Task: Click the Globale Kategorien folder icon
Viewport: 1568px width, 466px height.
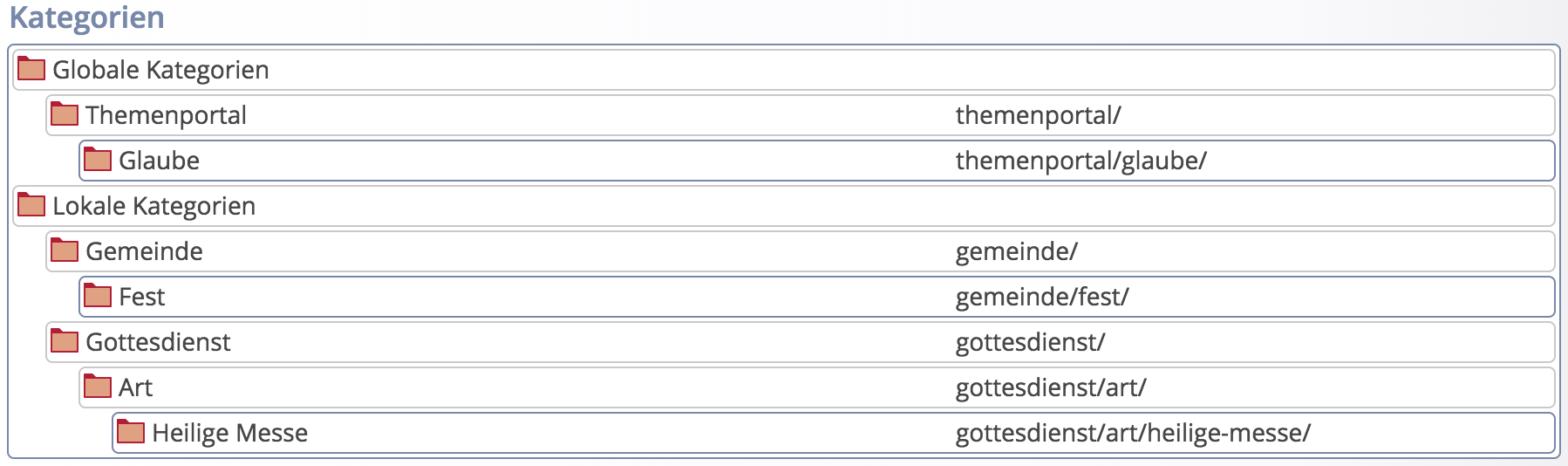Action: click(31, 69)
